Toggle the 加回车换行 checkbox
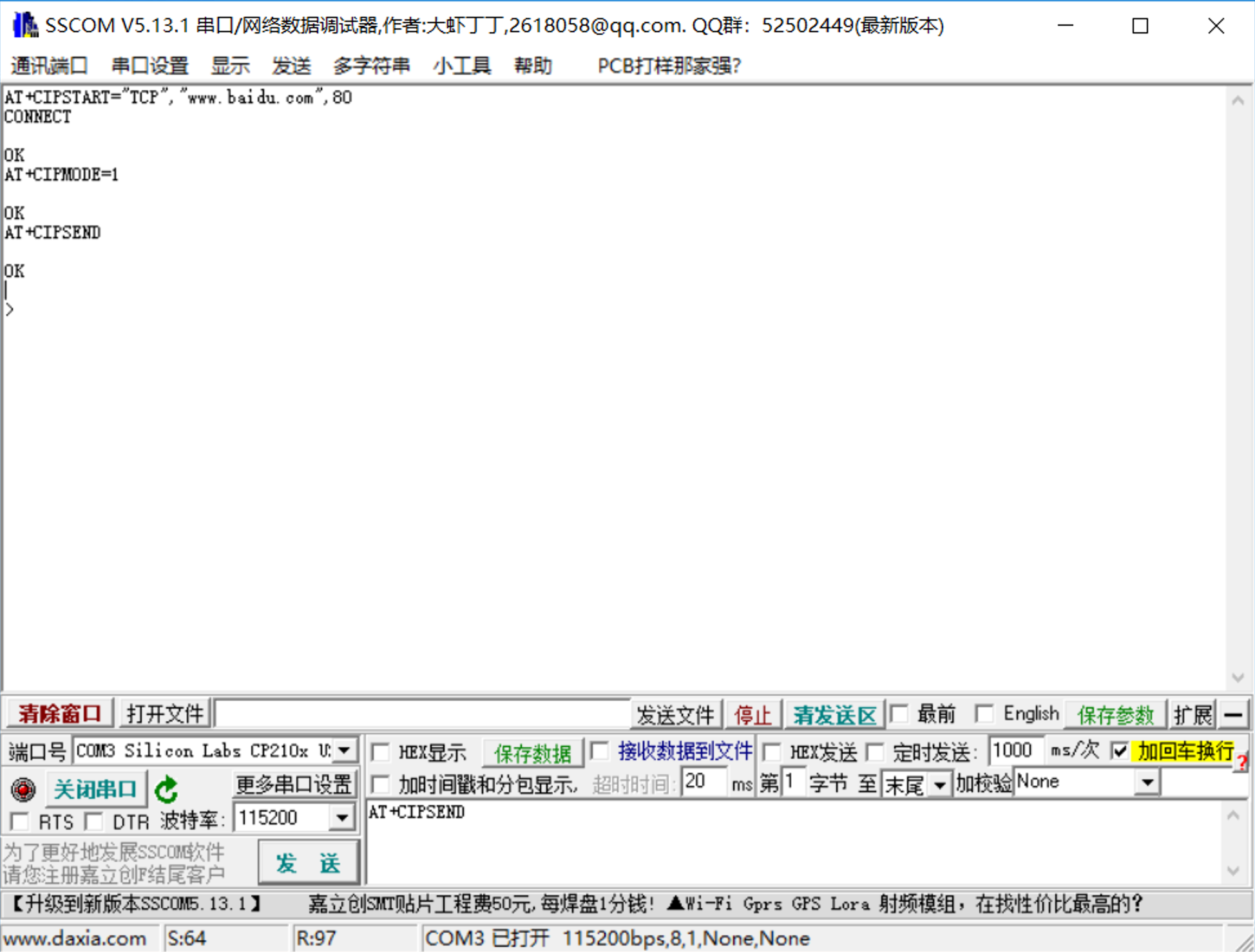This screenshot has width=1255, height=952. (x=1120, y=751)
